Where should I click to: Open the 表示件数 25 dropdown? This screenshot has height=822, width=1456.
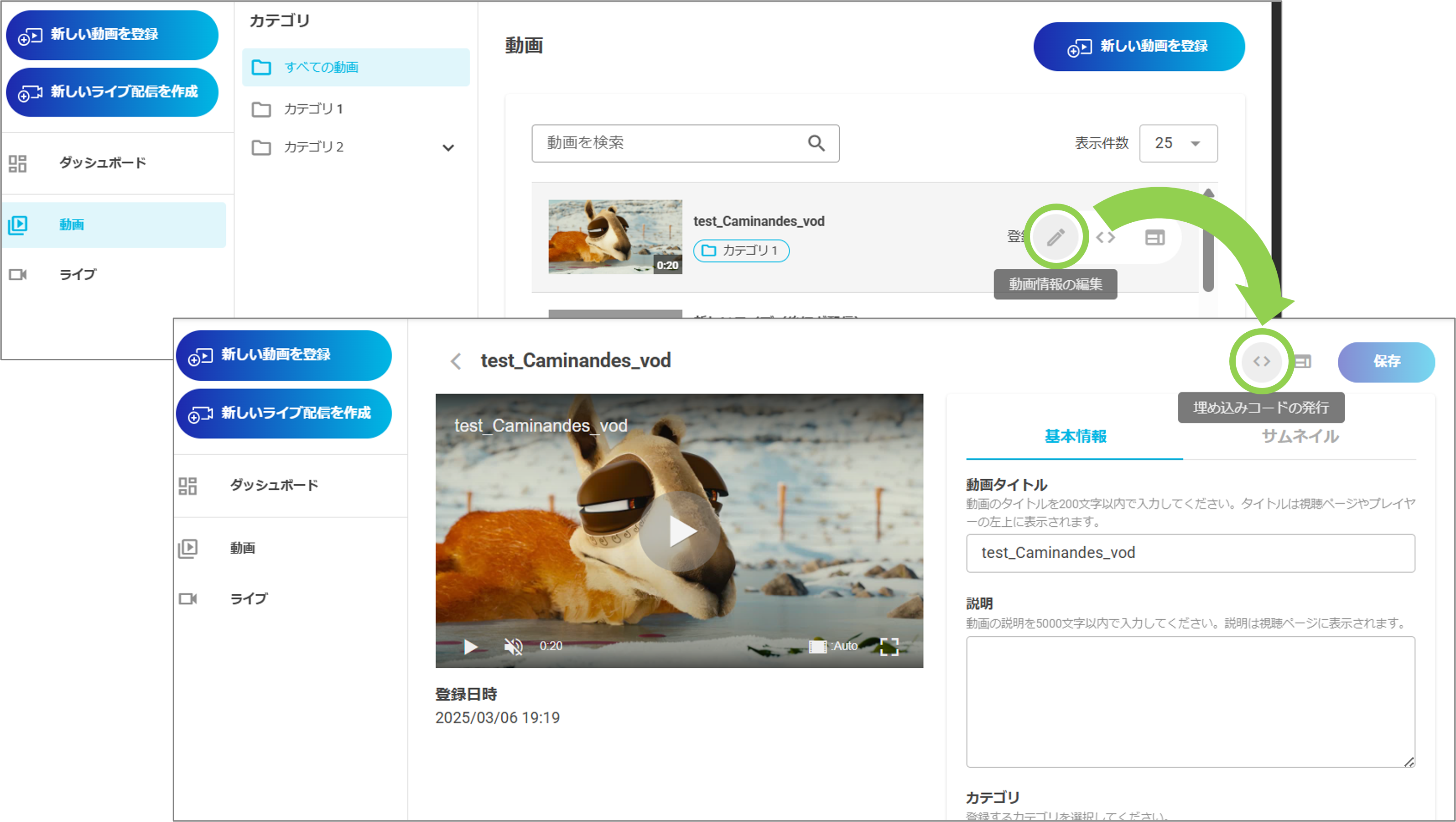point(1178,143)
